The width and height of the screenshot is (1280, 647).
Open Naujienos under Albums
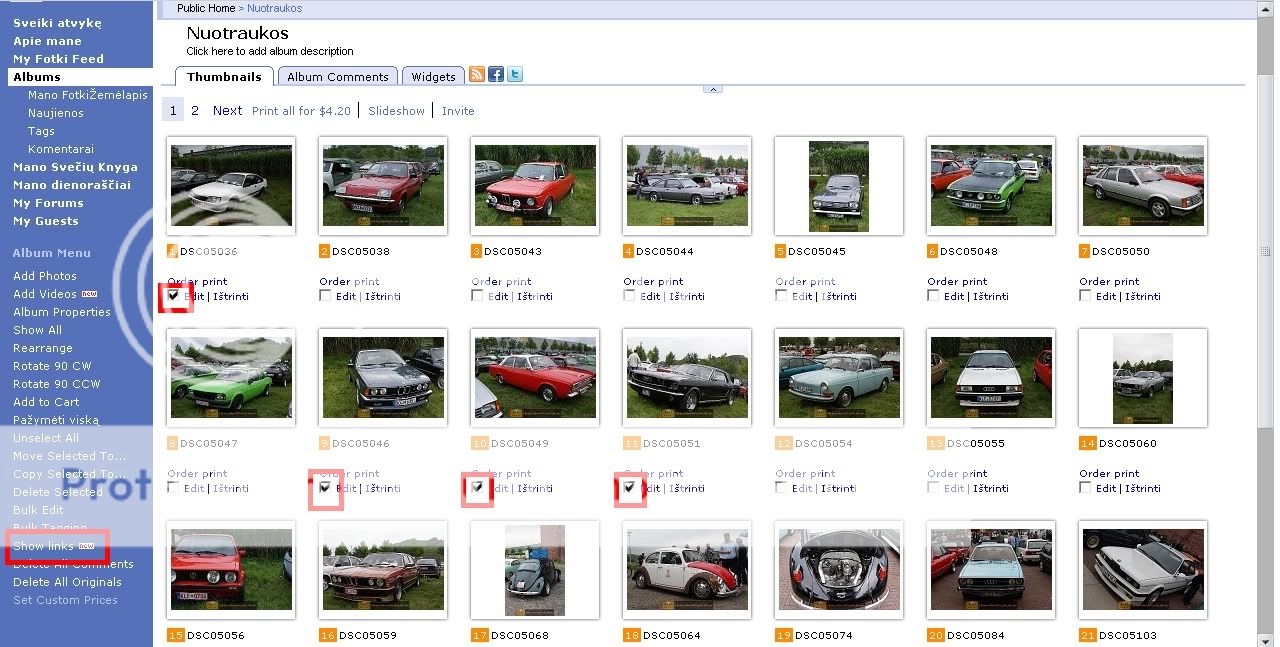pyautogui.click(x=56, y=113)
